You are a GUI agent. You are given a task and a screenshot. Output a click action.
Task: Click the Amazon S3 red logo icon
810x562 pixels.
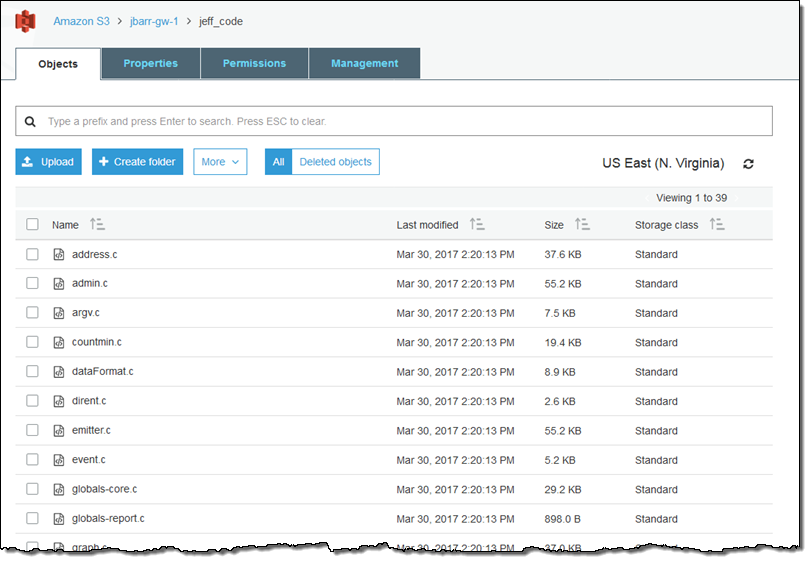[x=25, y=21]
